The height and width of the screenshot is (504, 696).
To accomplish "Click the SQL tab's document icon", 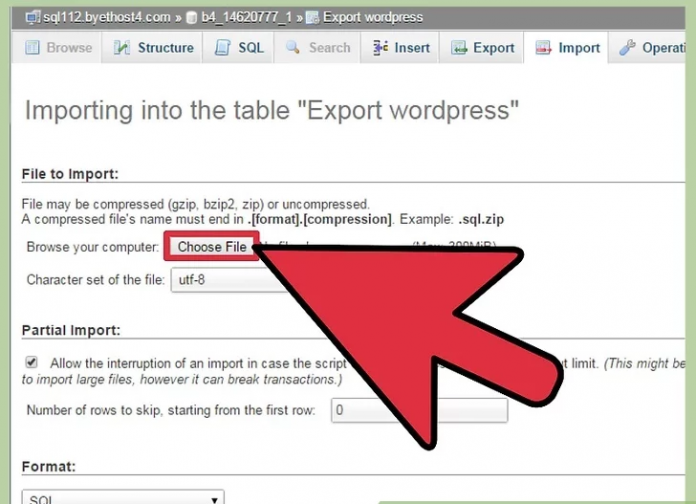I will pyautogui.click(x=222, y=47).
